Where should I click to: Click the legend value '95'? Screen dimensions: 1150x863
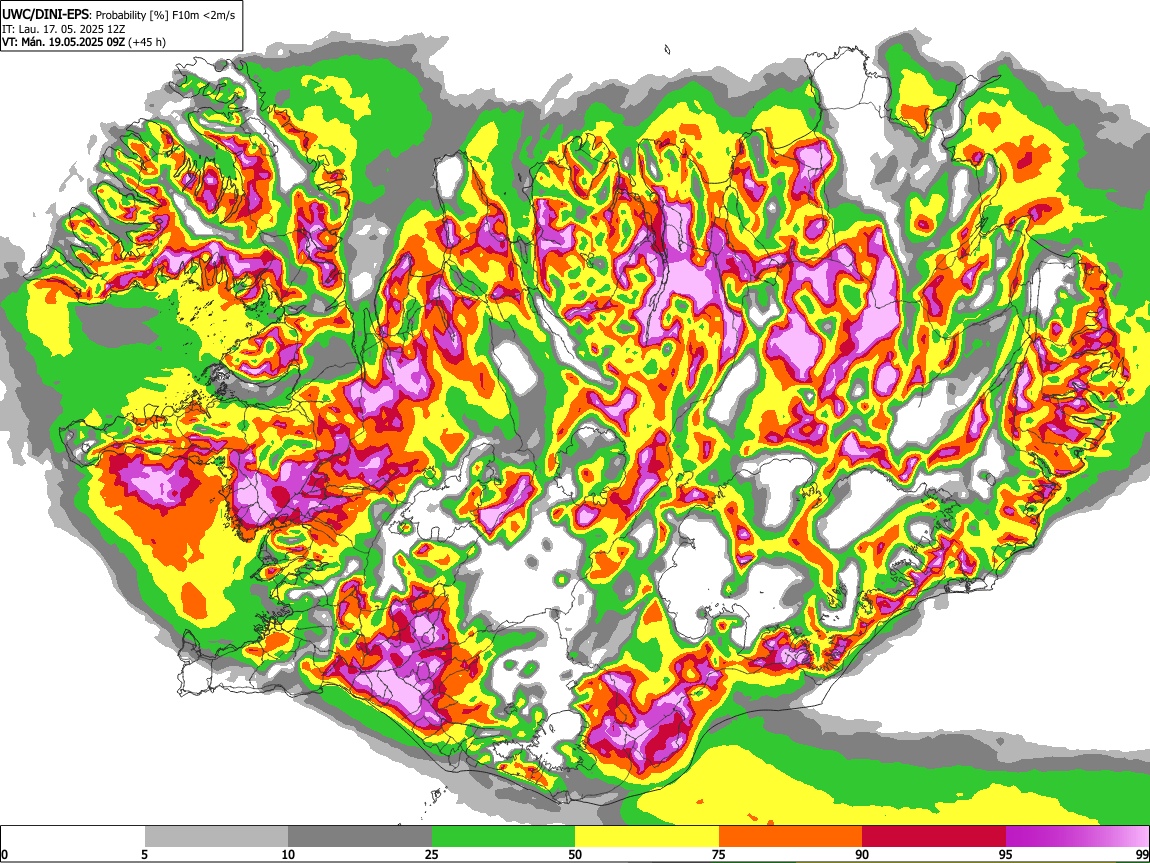1006,855
